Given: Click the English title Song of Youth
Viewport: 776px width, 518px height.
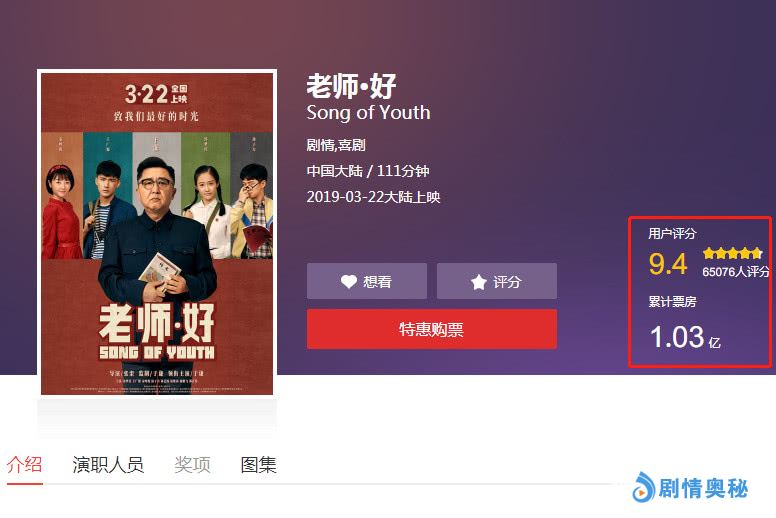Looking at the screenshot, I should [368, 113].
